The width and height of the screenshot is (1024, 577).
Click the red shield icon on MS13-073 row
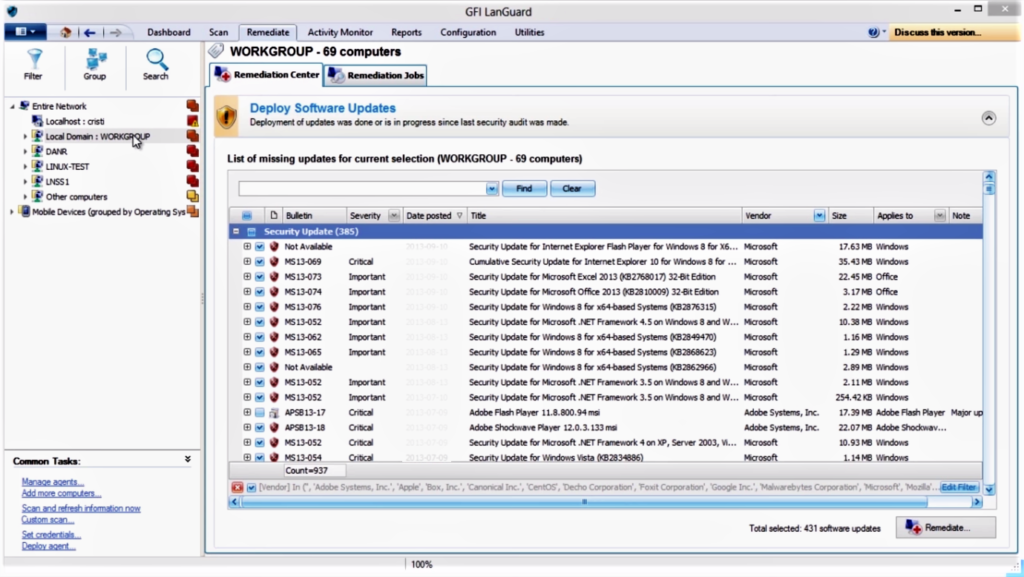pos(274,277)
